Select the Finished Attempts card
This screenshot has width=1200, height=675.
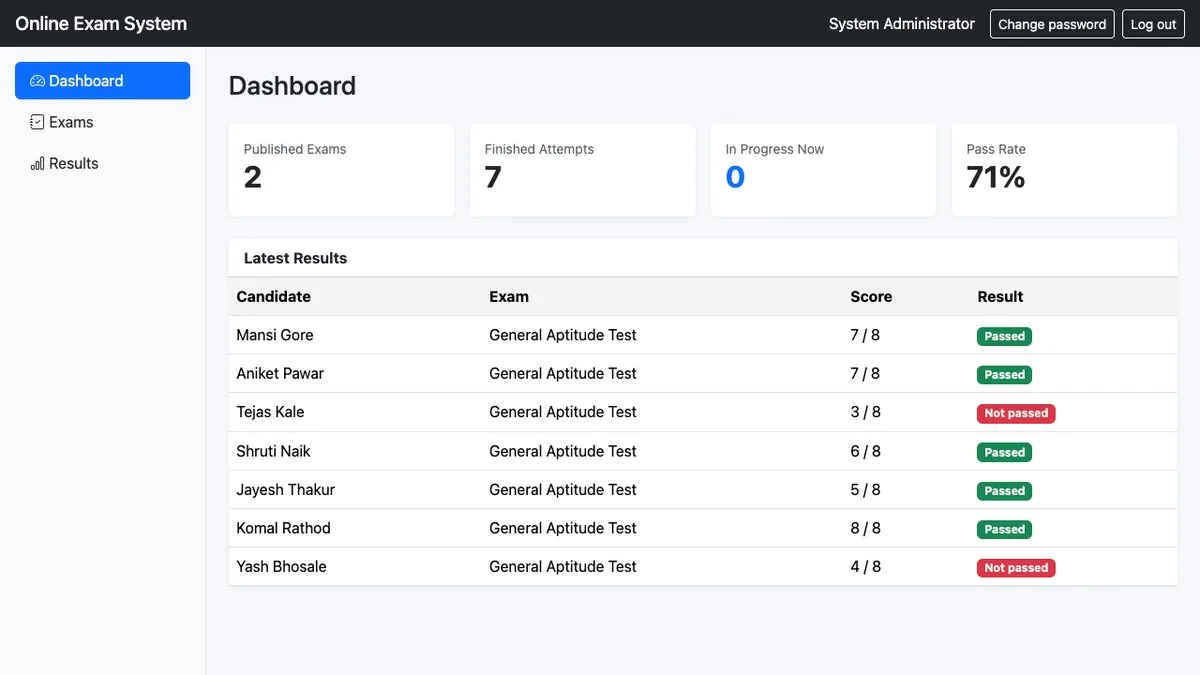pos(583,170)
